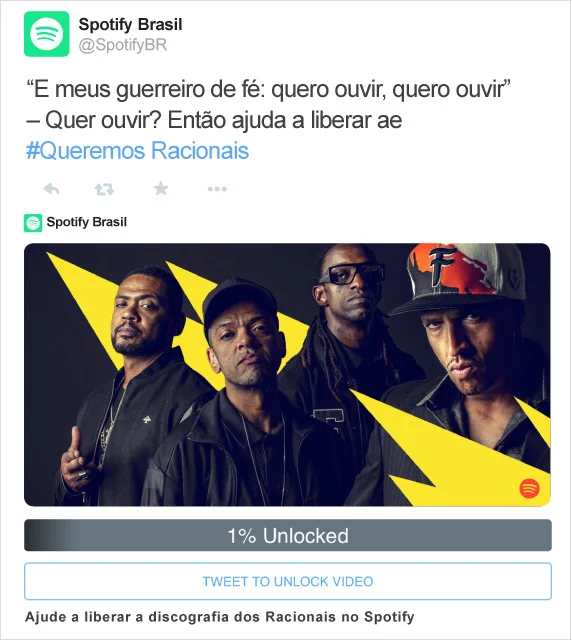Click the Spotify Brasil name above the card image
The height and width of the screenshot is (640, 572).
pos(87,222)
